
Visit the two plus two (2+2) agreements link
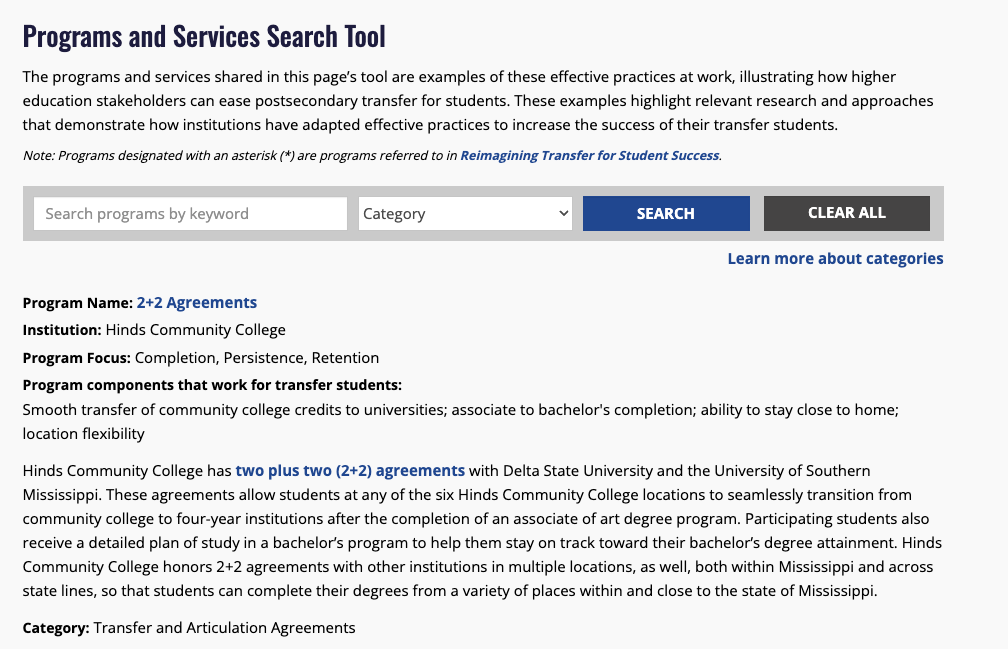tap(350, 470)
